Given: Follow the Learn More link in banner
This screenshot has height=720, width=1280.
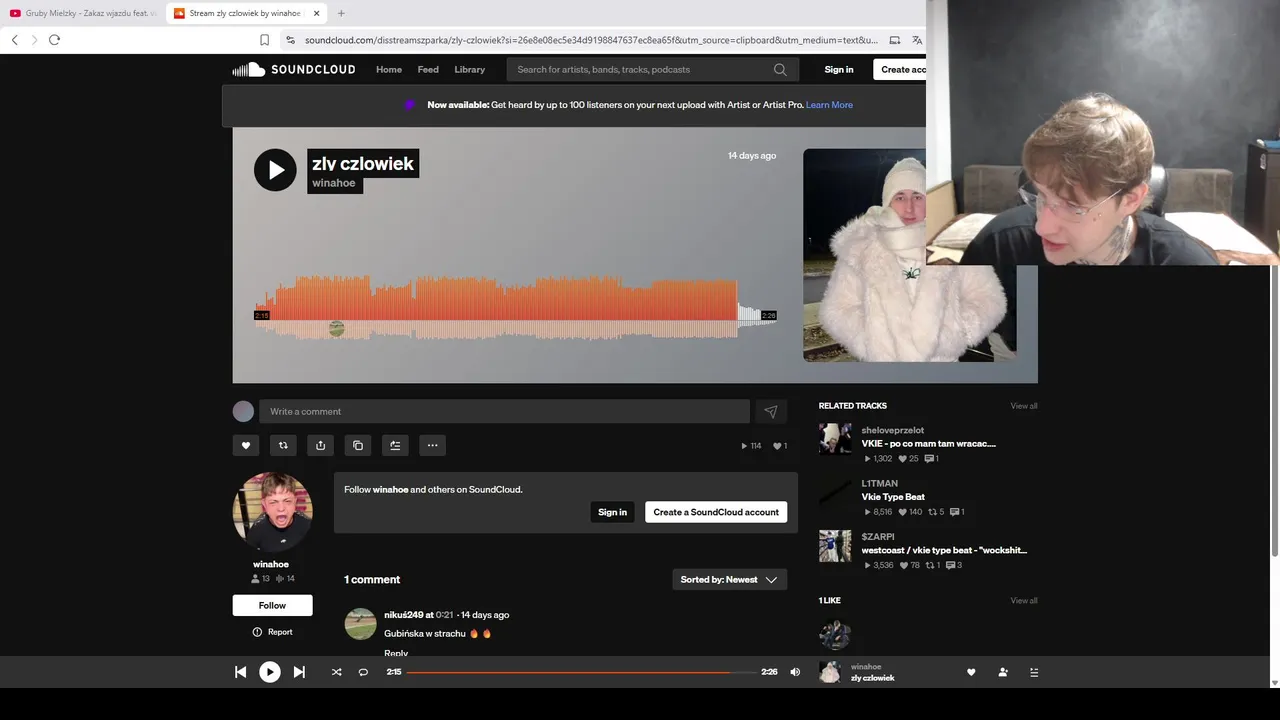Looking at the screenshot, I should pyautogui.click(x=829, y=104).
